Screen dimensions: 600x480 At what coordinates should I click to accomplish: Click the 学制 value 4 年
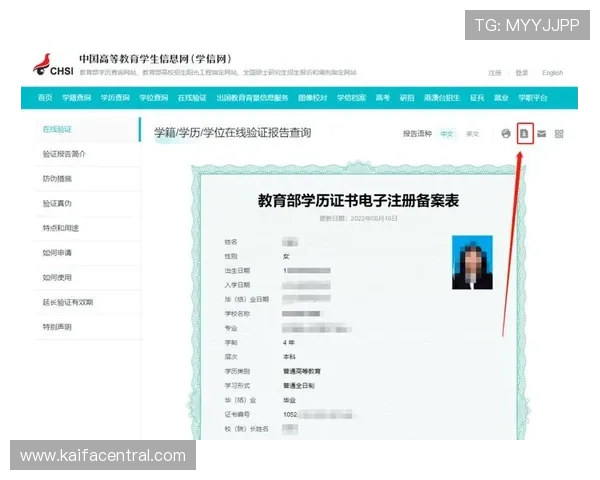(x=289, y=343)
